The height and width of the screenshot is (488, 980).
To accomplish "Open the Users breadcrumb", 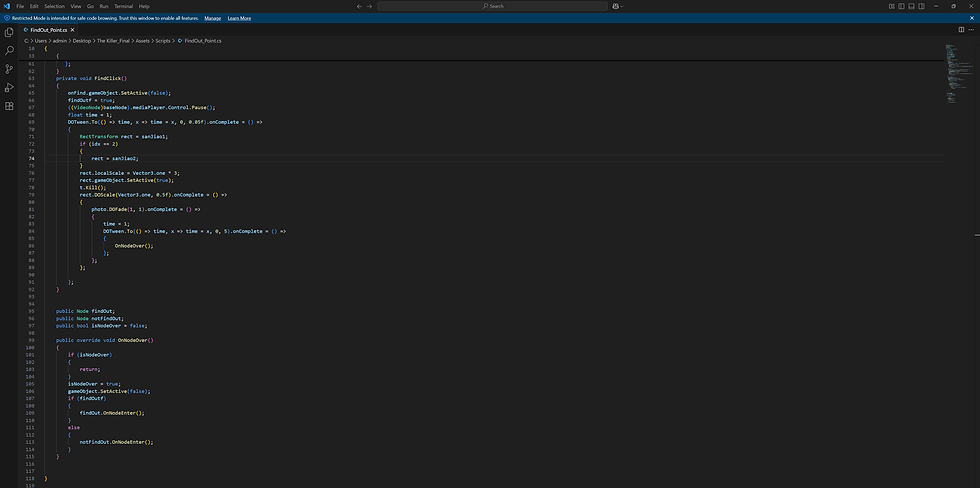I will (41, 41).
